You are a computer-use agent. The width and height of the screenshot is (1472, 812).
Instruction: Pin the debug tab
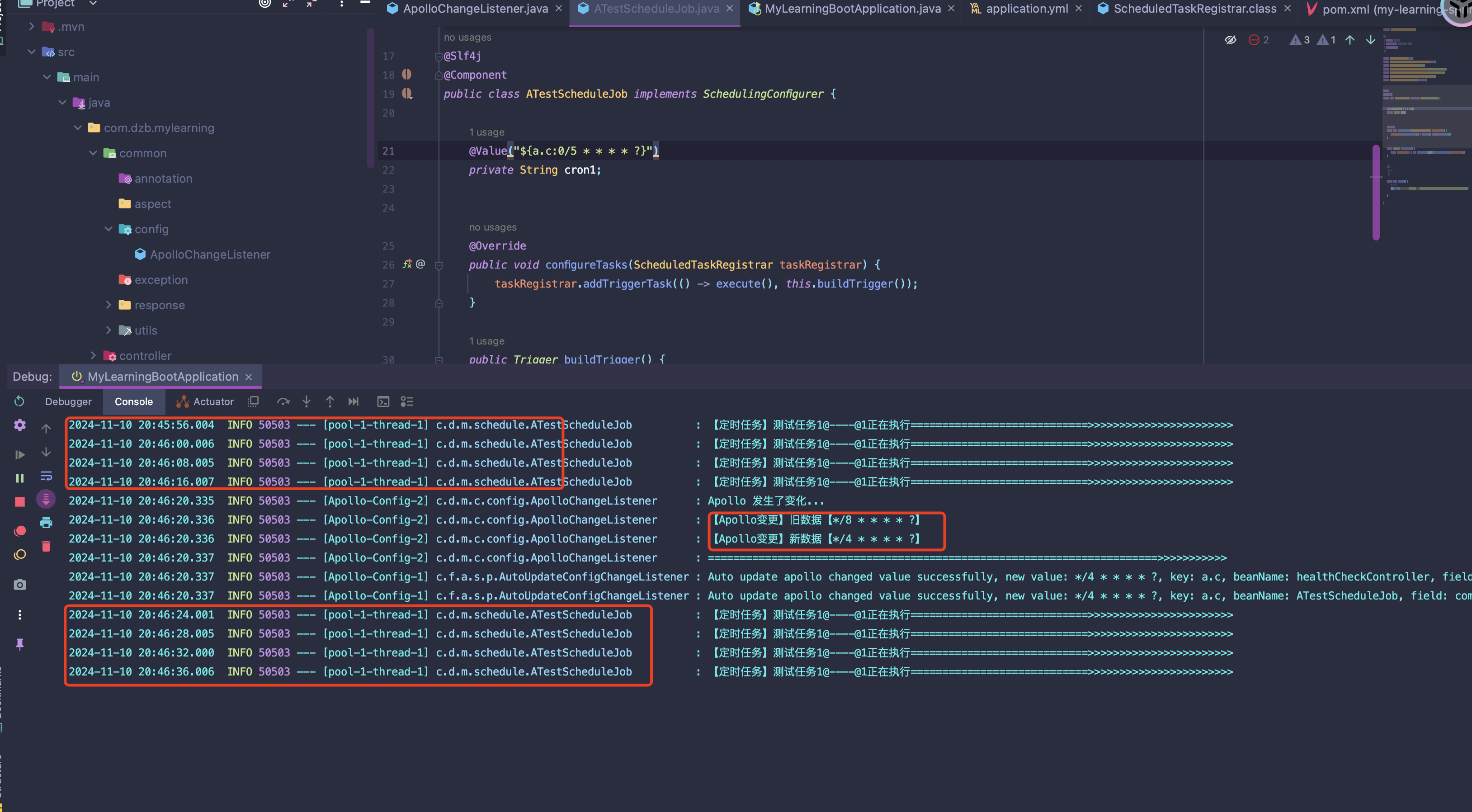pyautogui.click(x=19, y=645)
